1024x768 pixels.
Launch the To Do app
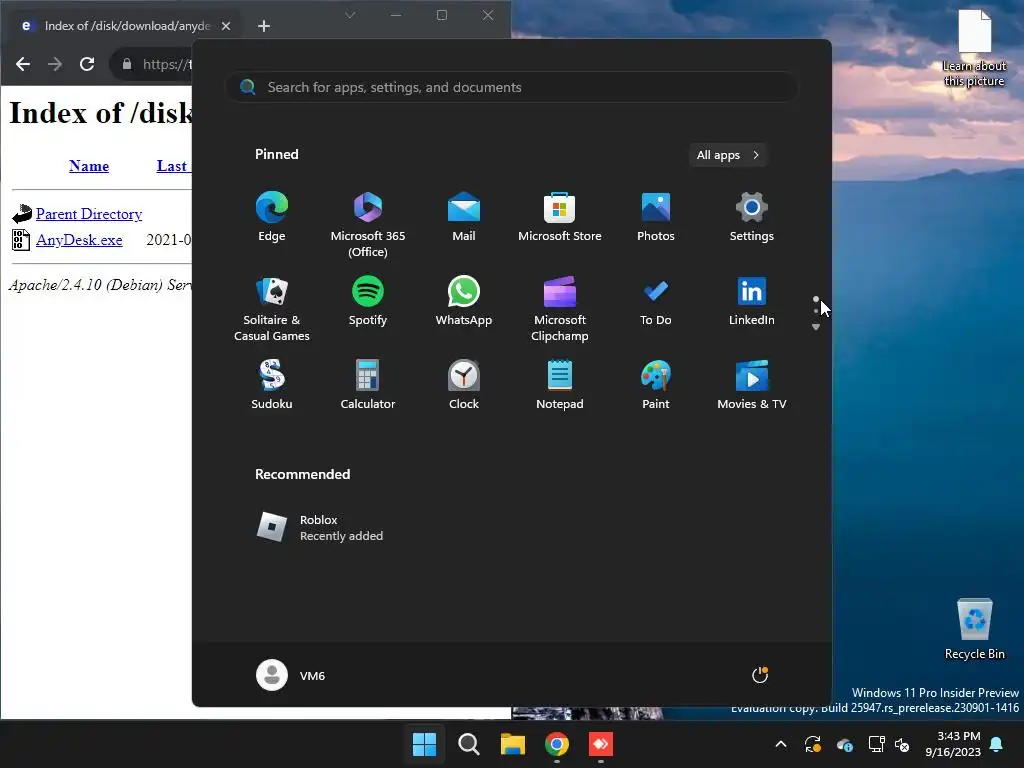656,301
